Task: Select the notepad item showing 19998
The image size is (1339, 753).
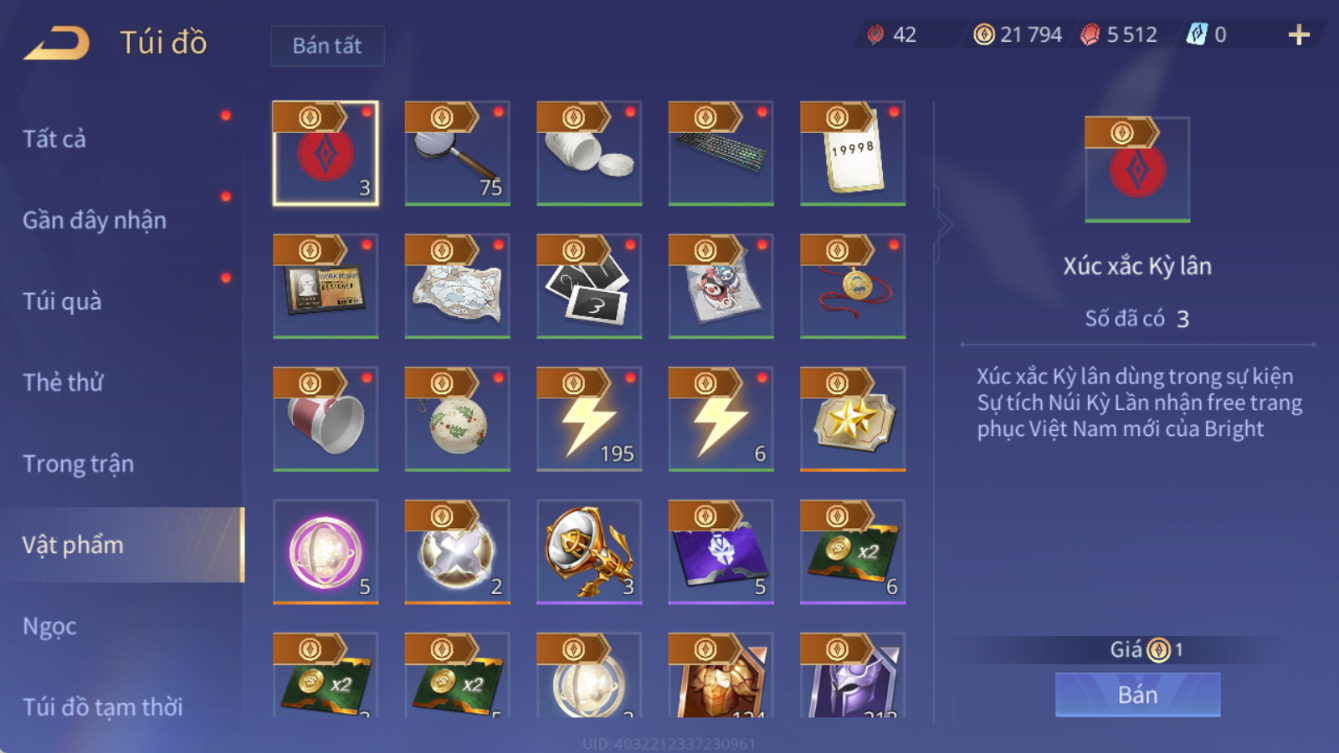Action: (853, 153)
